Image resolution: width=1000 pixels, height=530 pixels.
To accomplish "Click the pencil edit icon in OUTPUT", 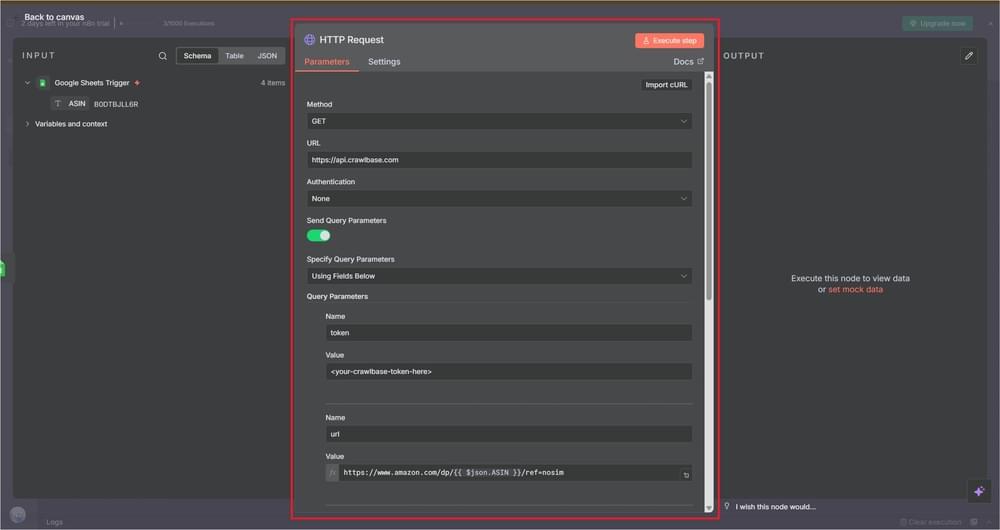I will [x=968, y=56].
